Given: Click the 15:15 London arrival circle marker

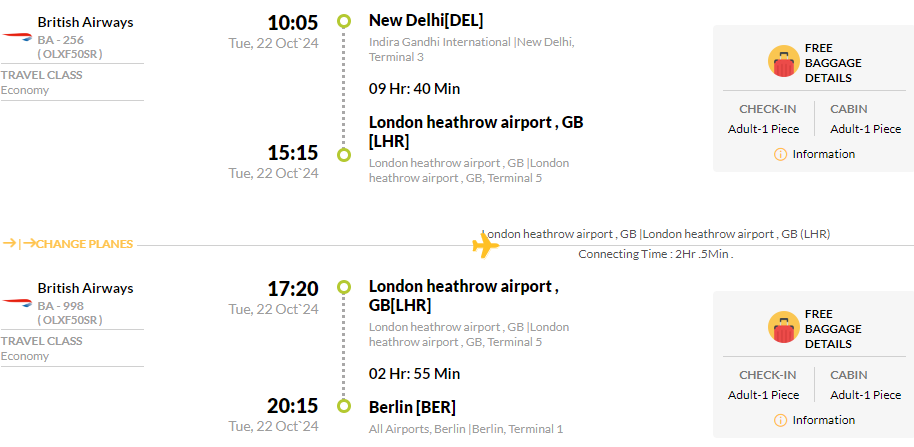Looking at the screenshot, I should (x=344, y=154).
